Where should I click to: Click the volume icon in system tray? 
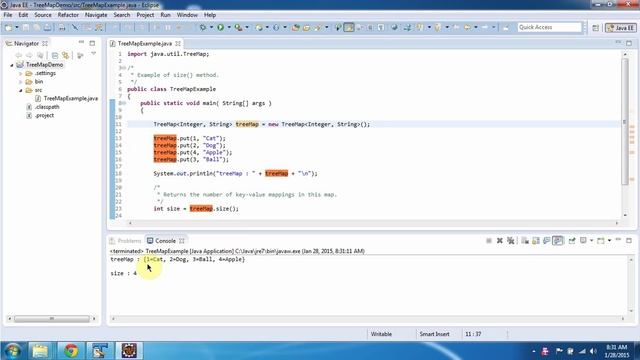(593, 351)
